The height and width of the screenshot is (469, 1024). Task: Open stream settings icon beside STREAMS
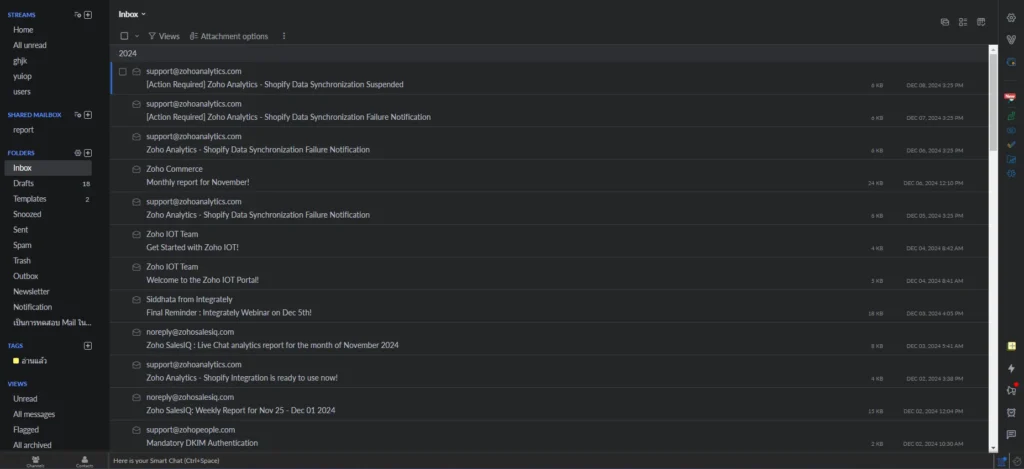tap(78, 14)
